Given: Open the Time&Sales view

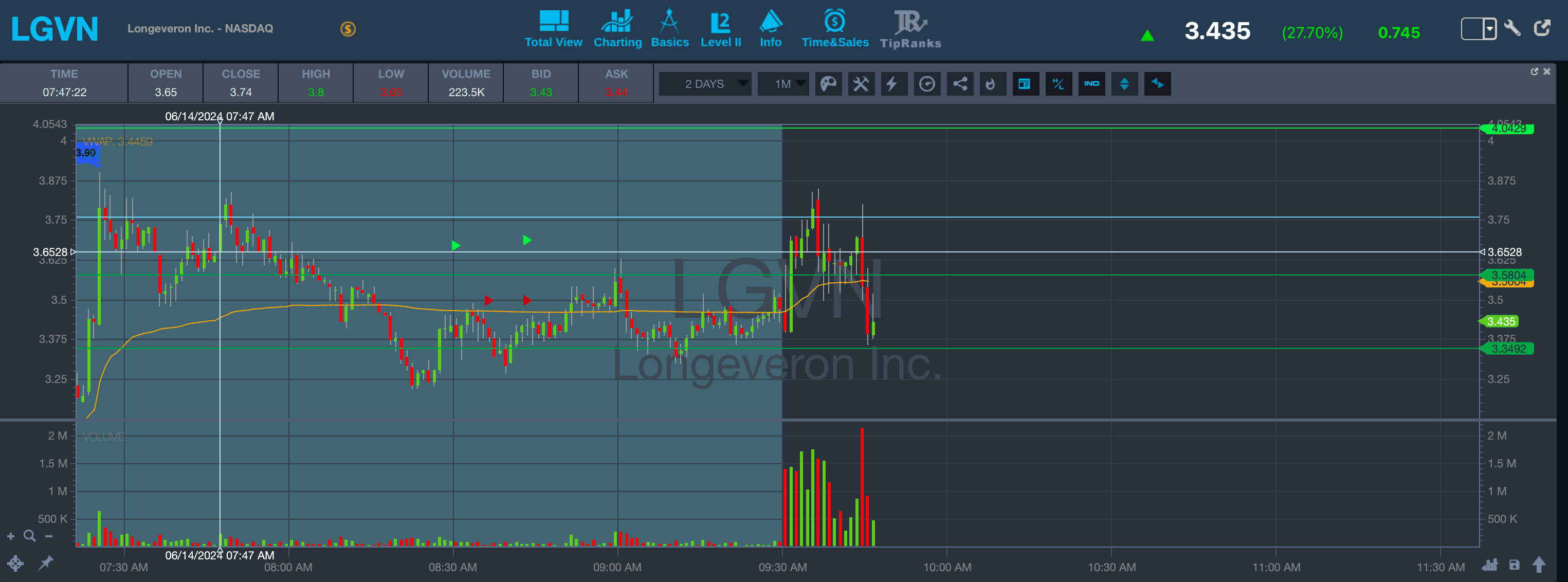Looking at the screenshot, I should point(834,29).
